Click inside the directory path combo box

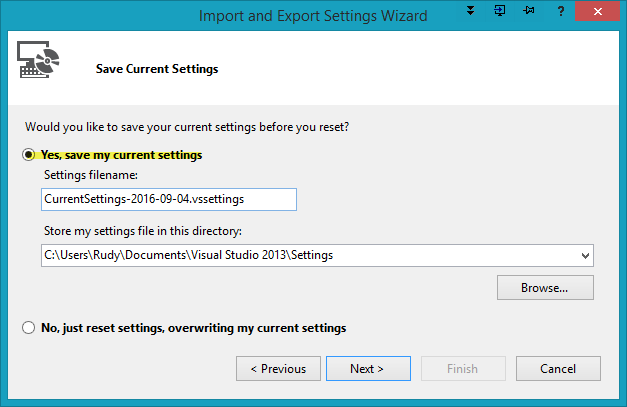[300, 255]
